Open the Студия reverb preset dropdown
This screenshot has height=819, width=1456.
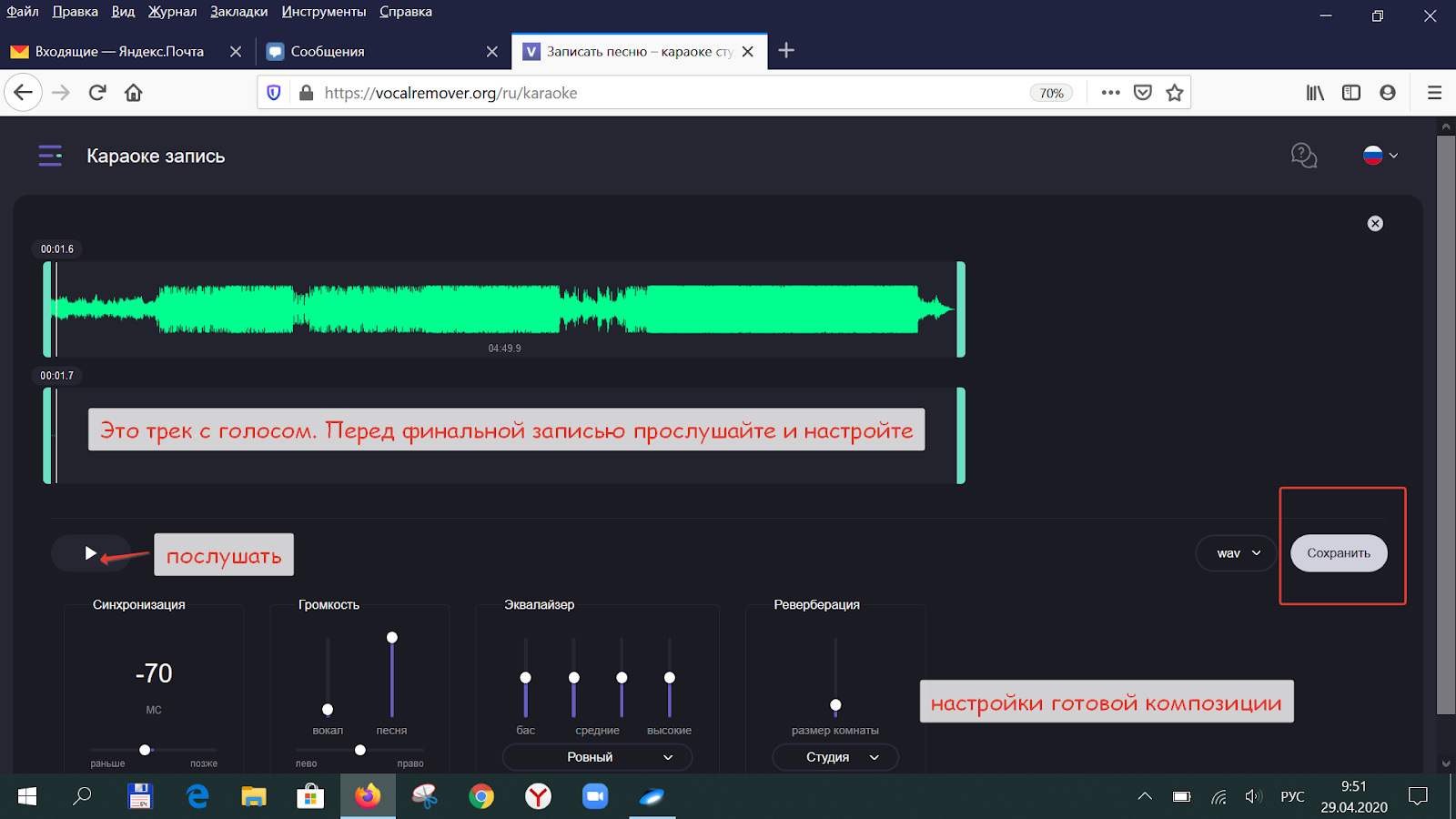835,757
